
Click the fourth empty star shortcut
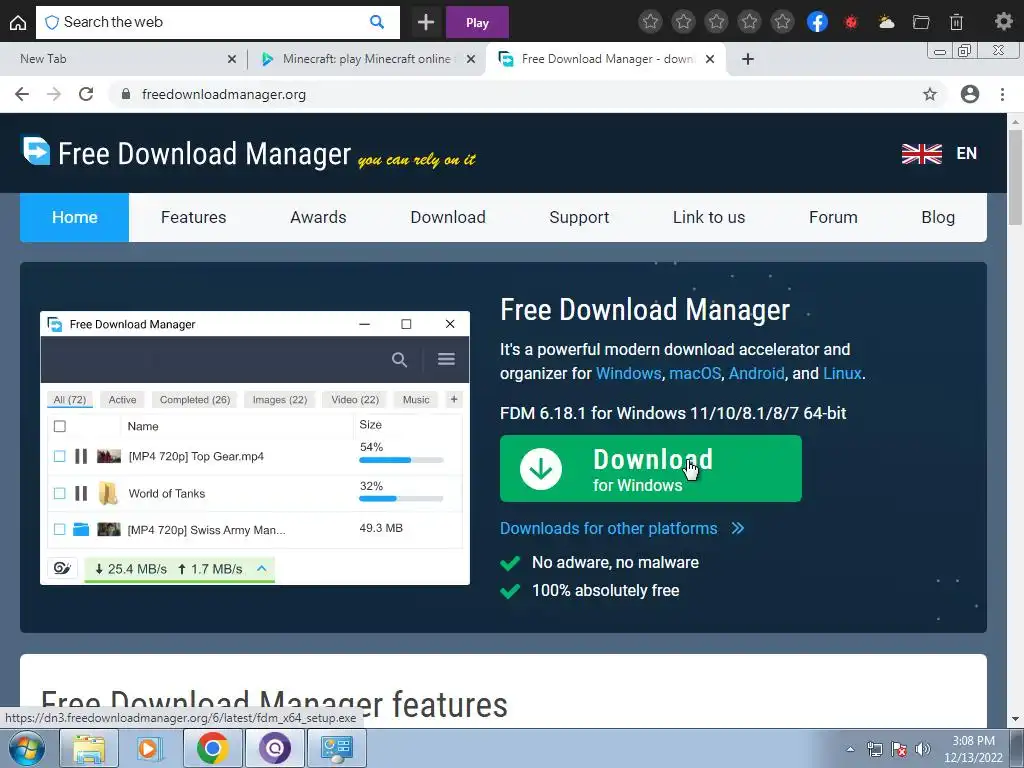click(x=749, y=22)
